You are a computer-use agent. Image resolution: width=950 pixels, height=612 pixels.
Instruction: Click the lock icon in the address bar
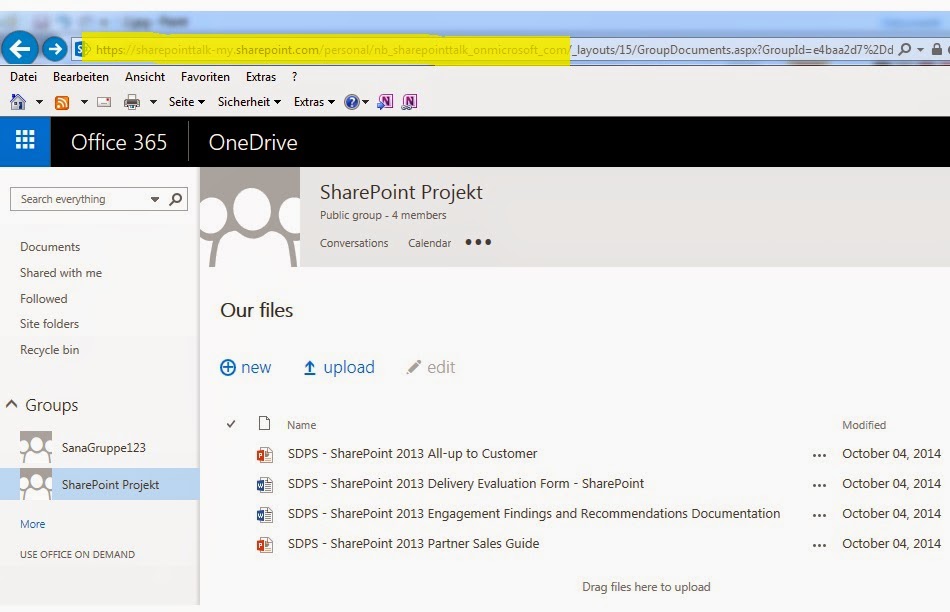tap(935, 48)
